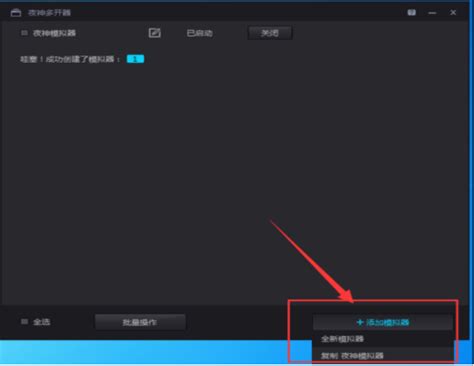Close the 夜神多开器 window
This screenshot has width=474, height=366.
[x=453, y=13]
